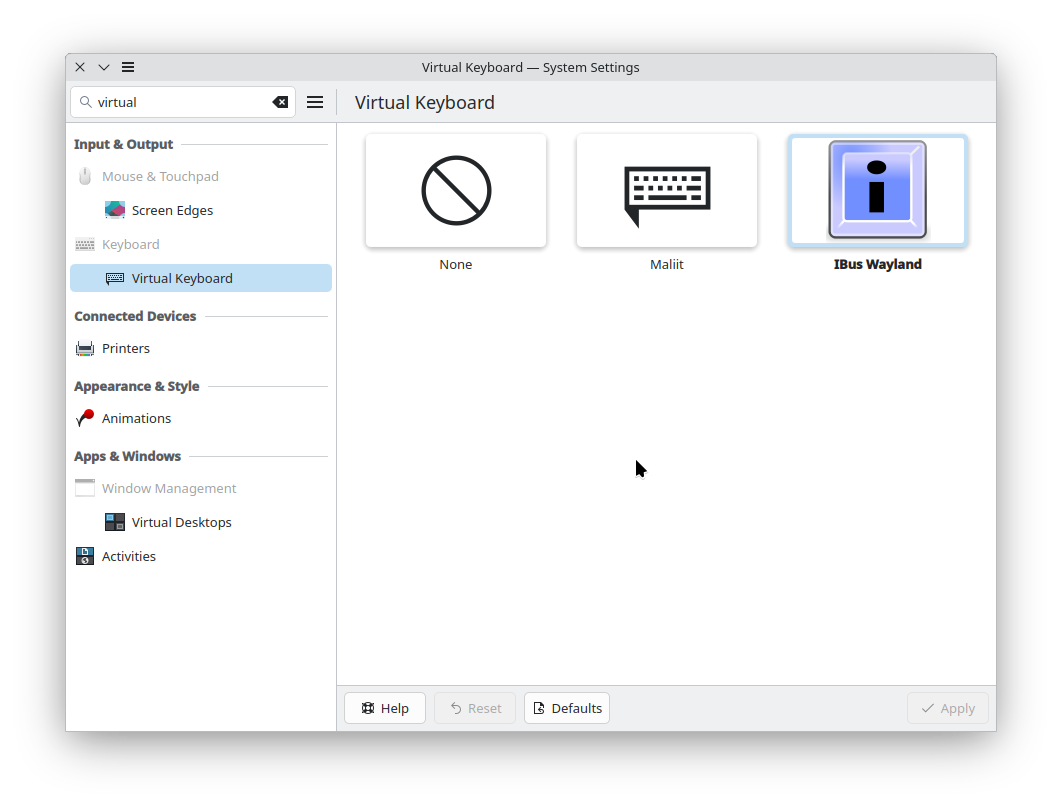Restore Defaults with the Defaults button
The height and width of the screenshot is (809, 1062).
(566, 708)
